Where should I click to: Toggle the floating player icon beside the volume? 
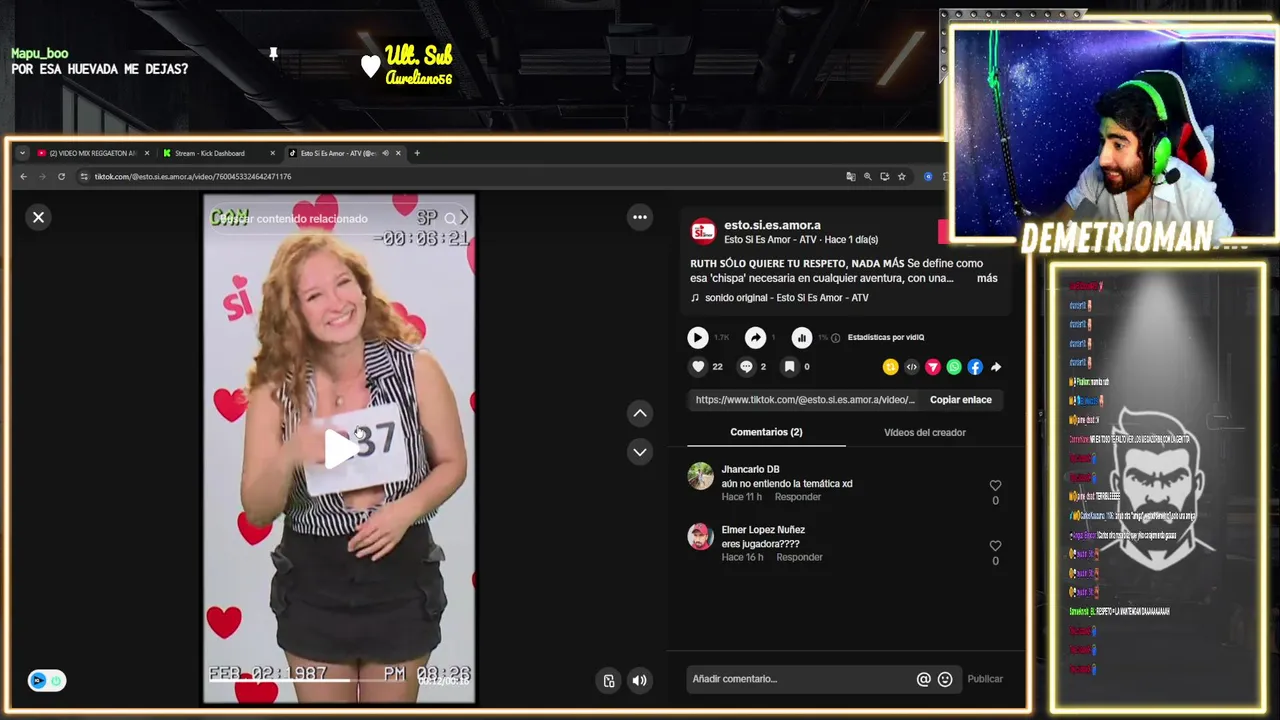click(609, 681)
